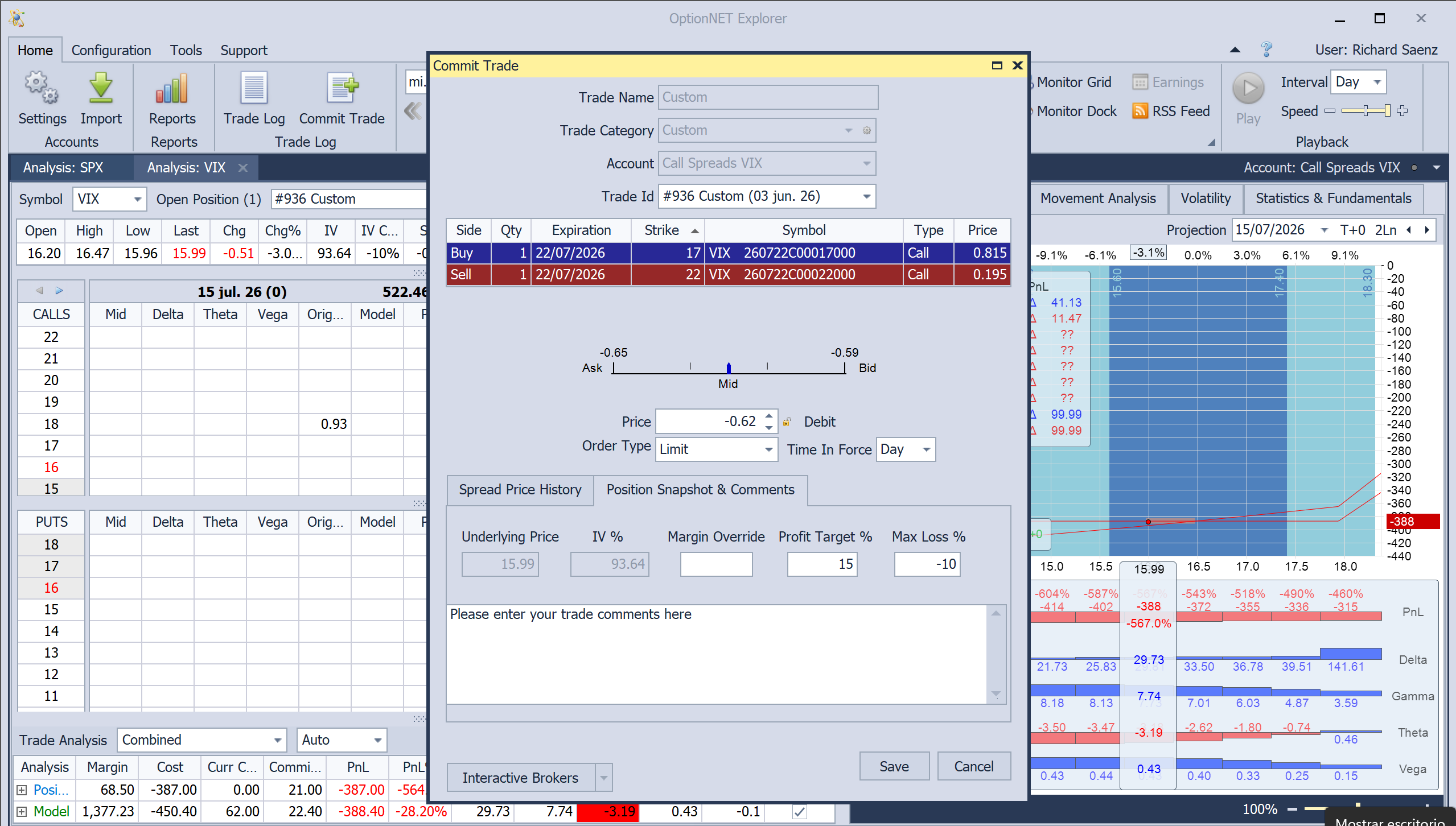Open the Projection date dropdown
Image resolution: width=1456 pixels, height=826 pixels.
point(1324,230)
